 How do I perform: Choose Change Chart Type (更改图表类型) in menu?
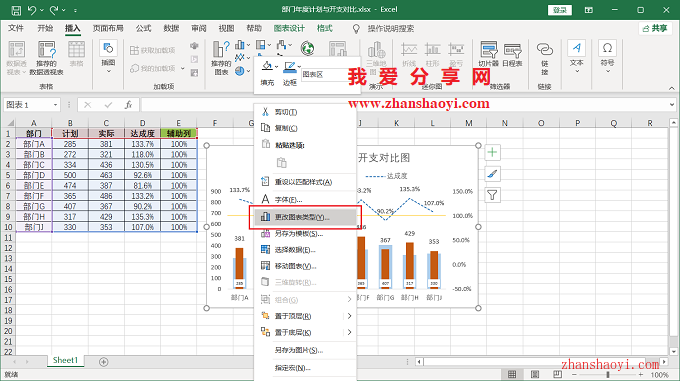pyautogui.click(x=305, y=217)
